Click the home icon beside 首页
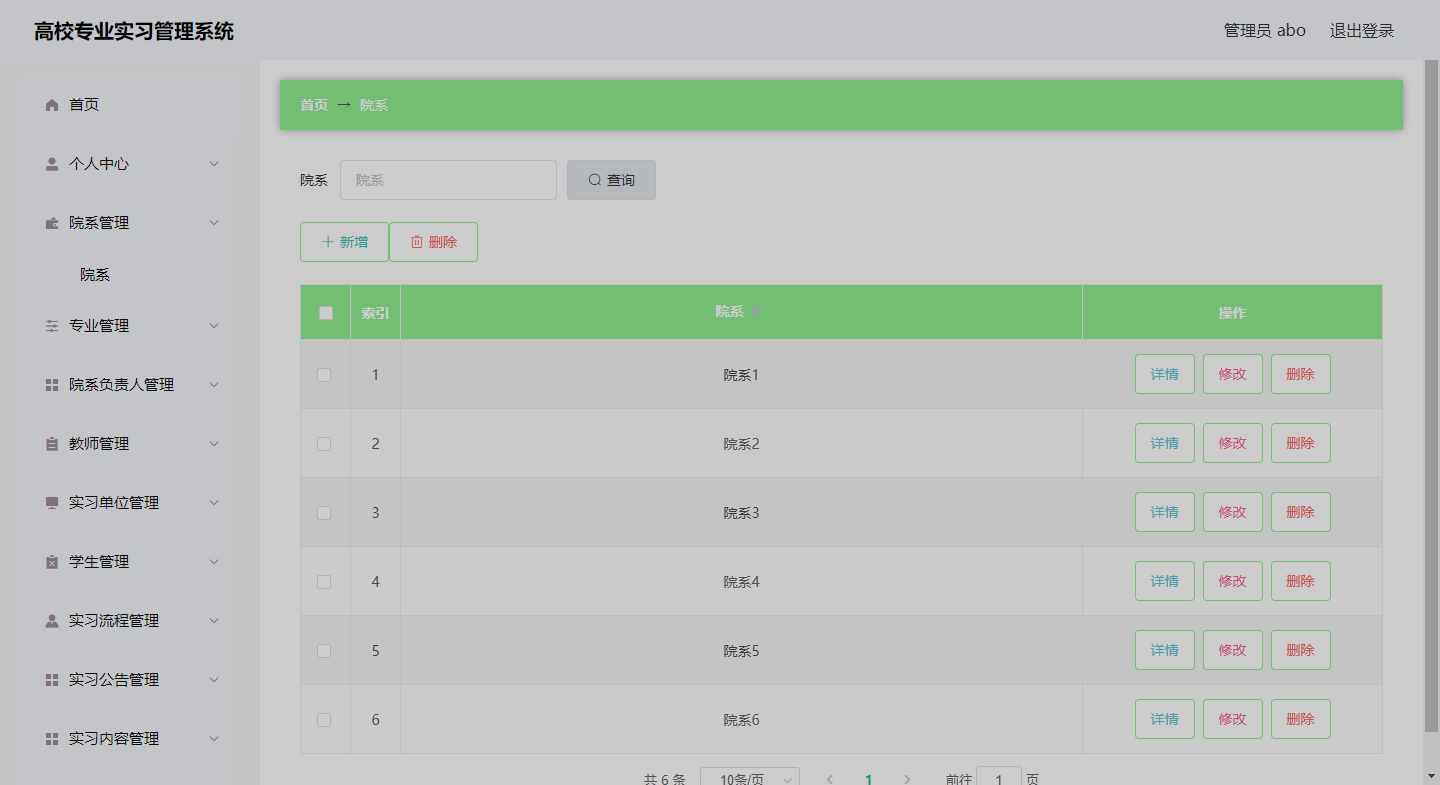This screenshot has width=1440, height=785. pyautogui.click(x=52, y=105)
